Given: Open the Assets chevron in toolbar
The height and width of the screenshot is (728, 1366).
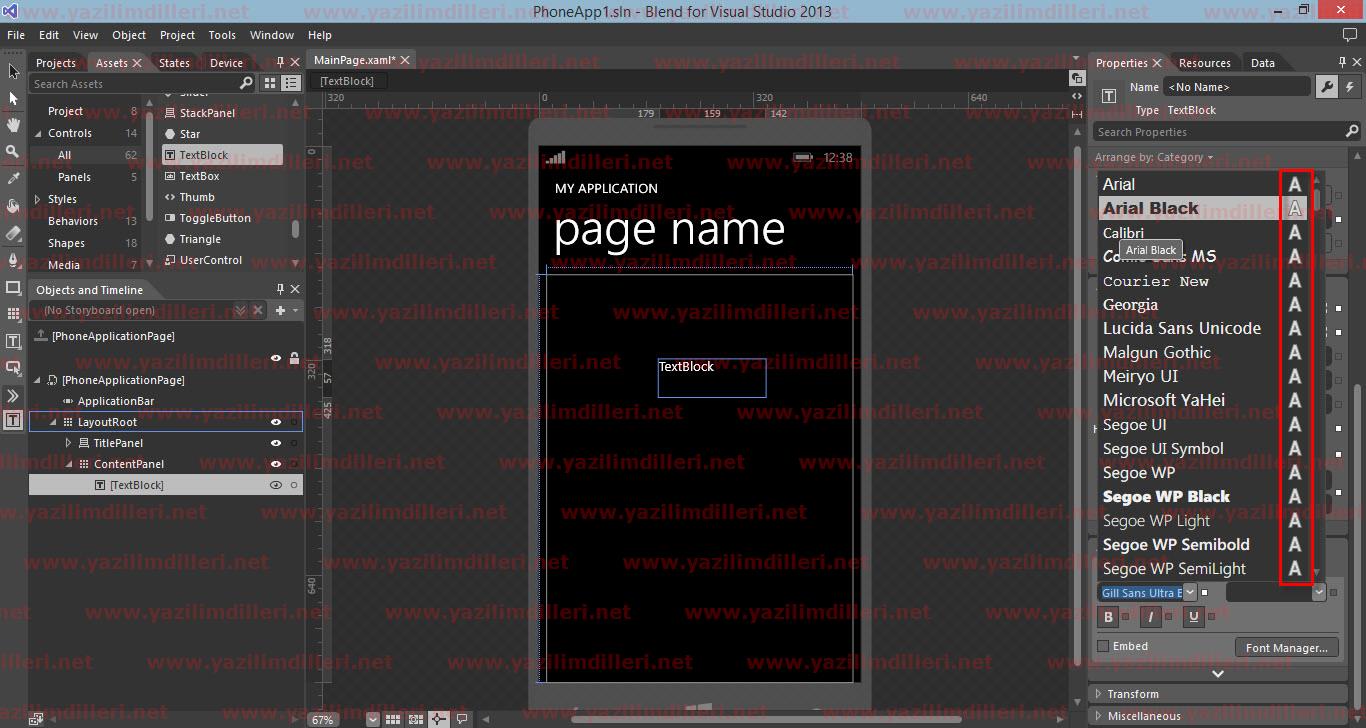Looking at the screenshot, I should (x=13, y=396).
